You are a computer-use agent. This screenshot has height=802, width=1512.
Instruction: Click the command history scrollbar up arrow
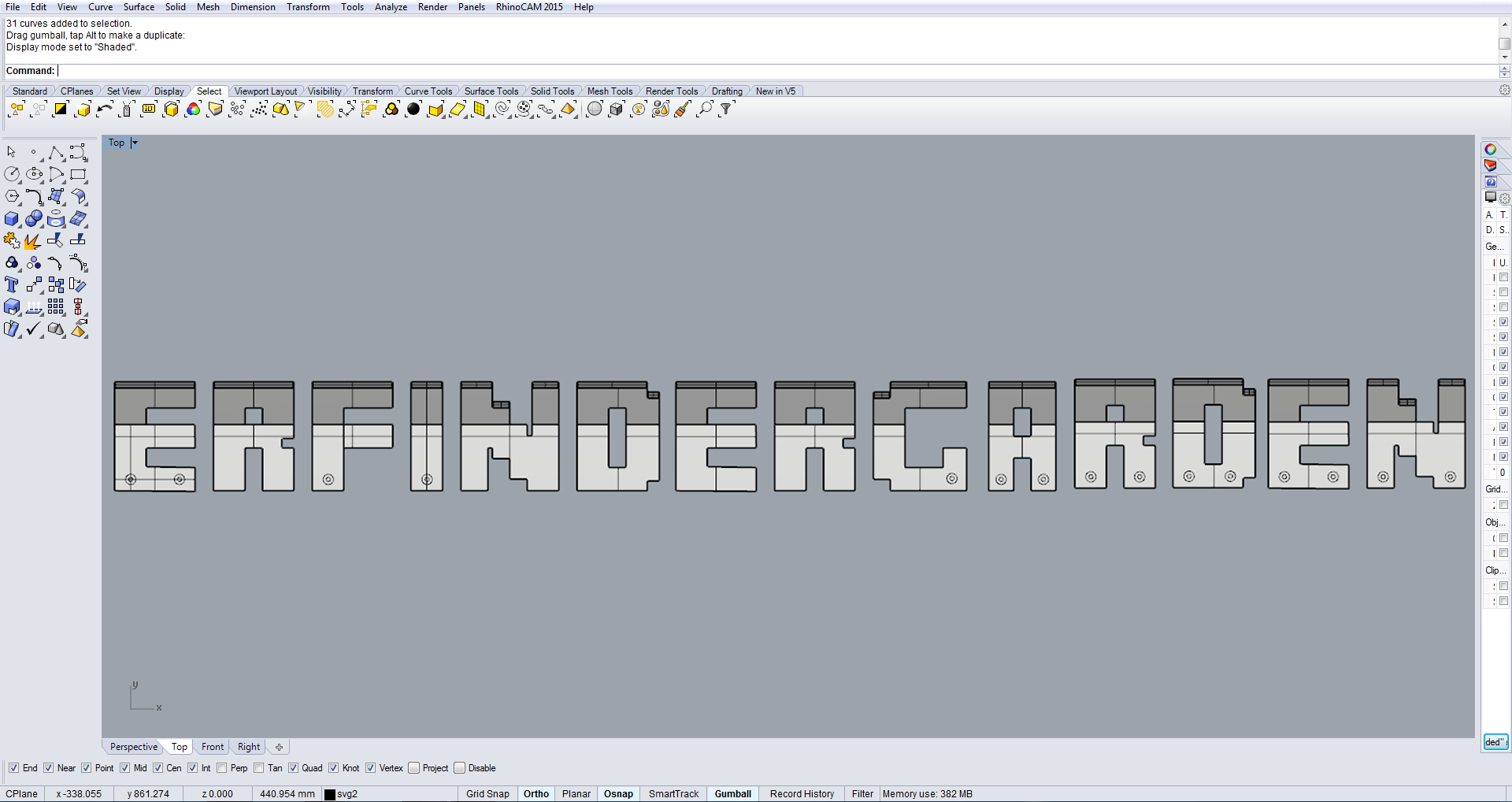click(1504, 24)
